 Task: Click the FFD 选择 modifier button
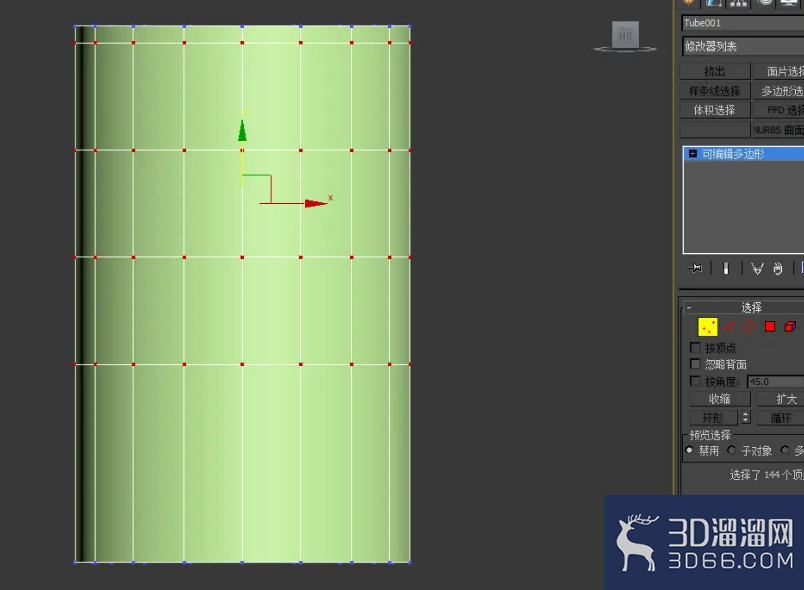[x=778, y=110]
